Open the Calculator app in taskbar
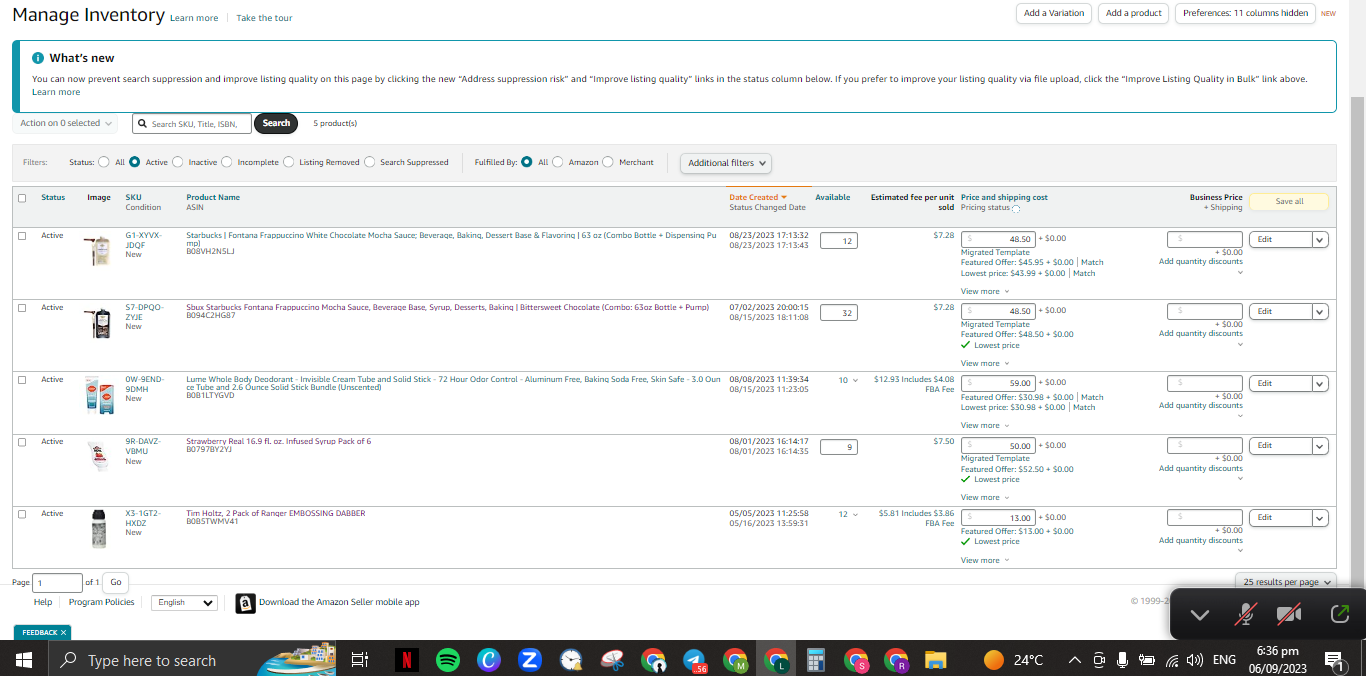The height and width of the screenshot is (676, 1366). (x=815, y=660)
